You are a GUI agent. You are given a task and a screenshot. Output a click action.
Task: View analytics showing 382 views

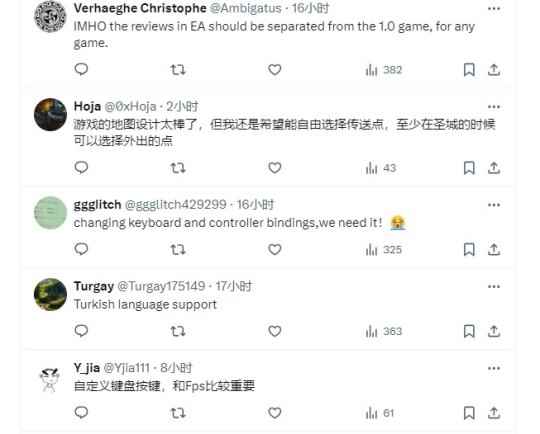tap(383, 70)
